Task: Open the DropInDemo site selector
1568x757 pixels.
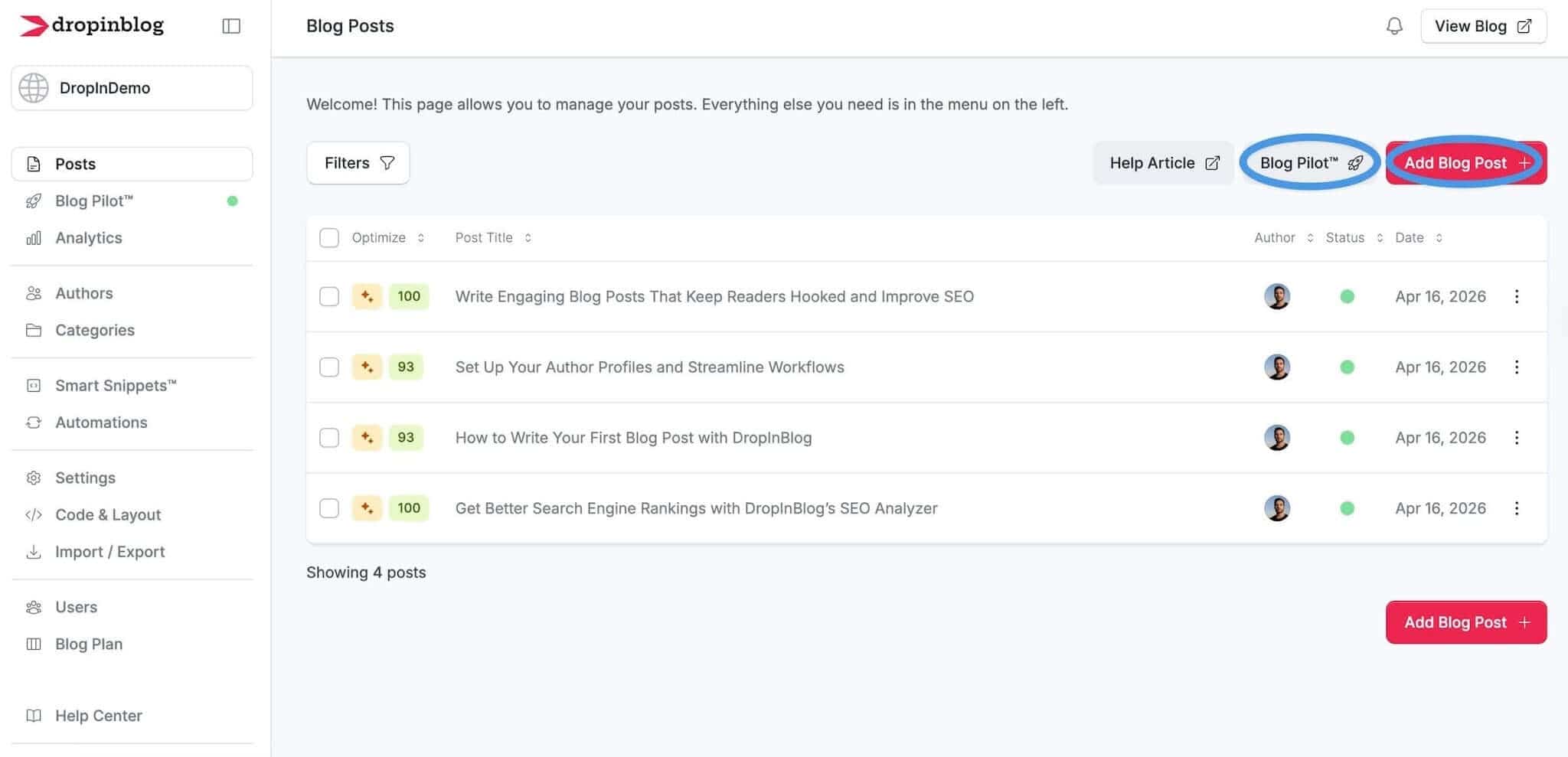Action: click(132, 88)
